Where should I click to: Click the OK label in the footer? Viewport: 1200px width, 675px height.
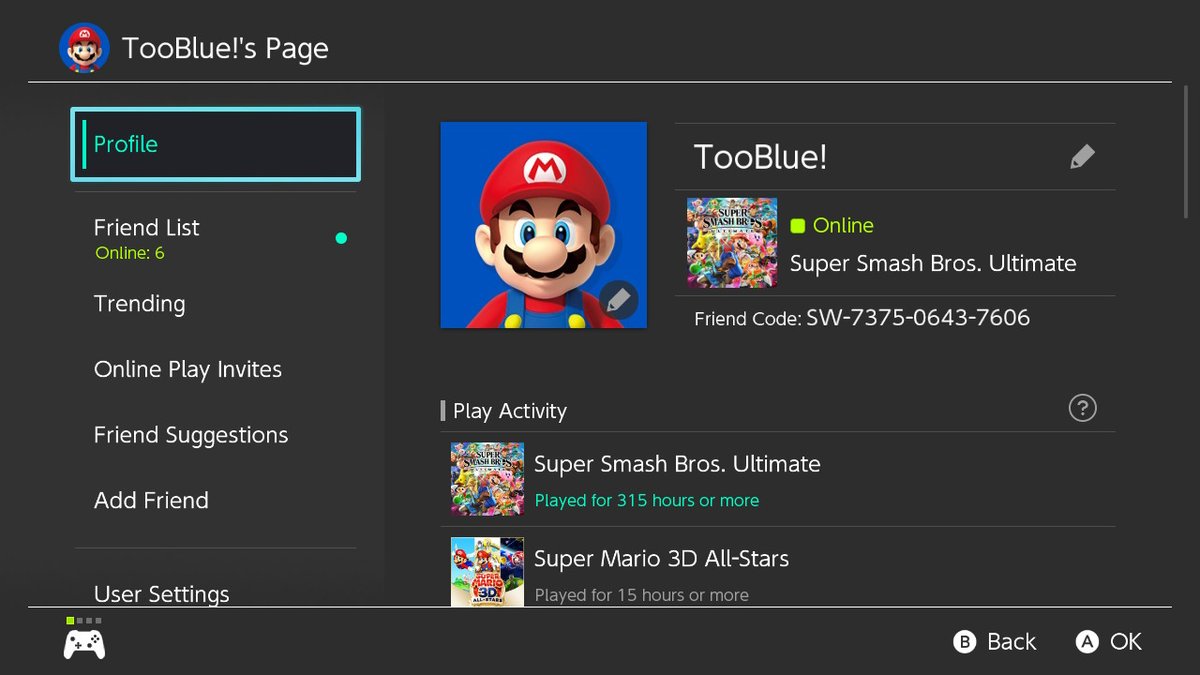click(x=1126, y=642)
